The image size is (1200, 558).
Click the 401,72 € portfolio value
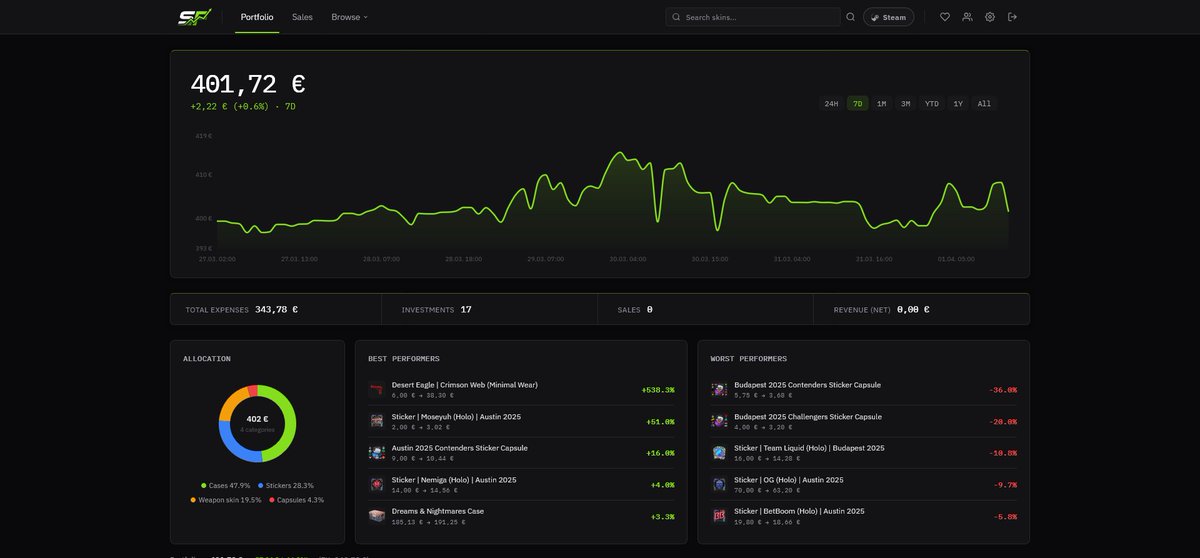[248, 84]
